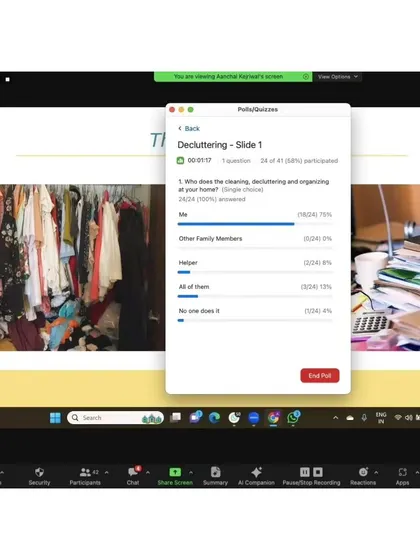Click the Back link in Polls window

pos(189,129)
